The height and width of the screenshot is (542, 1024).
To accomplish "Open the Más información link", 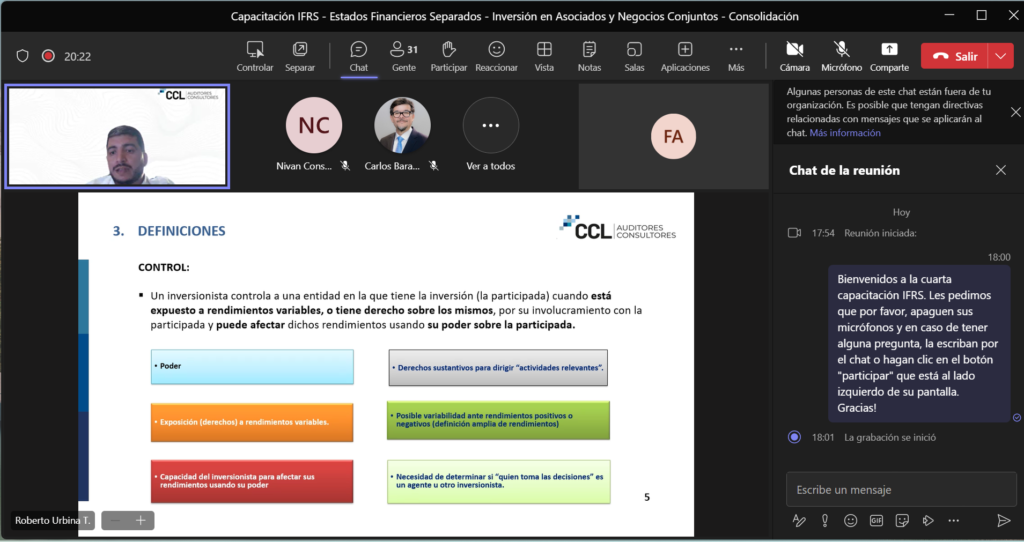I will coord(845,133).
